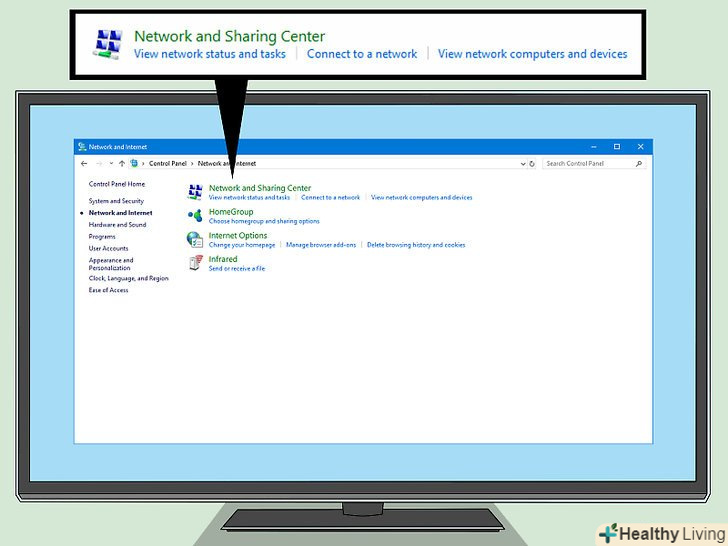The image size is (728, 546).
Task: Click Change your homepage
Action: (242, 245)
